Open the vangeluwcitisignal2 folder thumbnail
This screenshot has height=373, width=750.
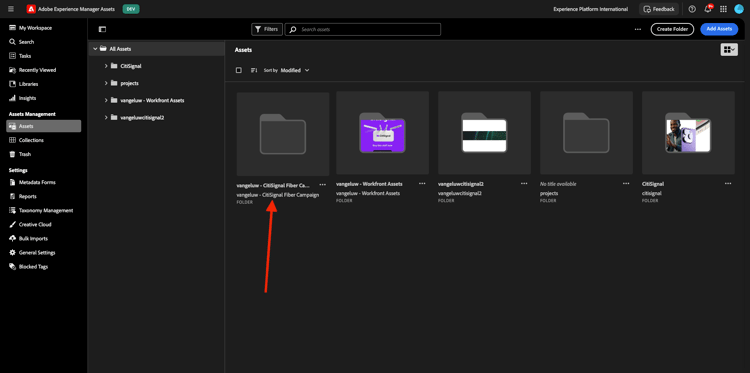click(484, 132)
